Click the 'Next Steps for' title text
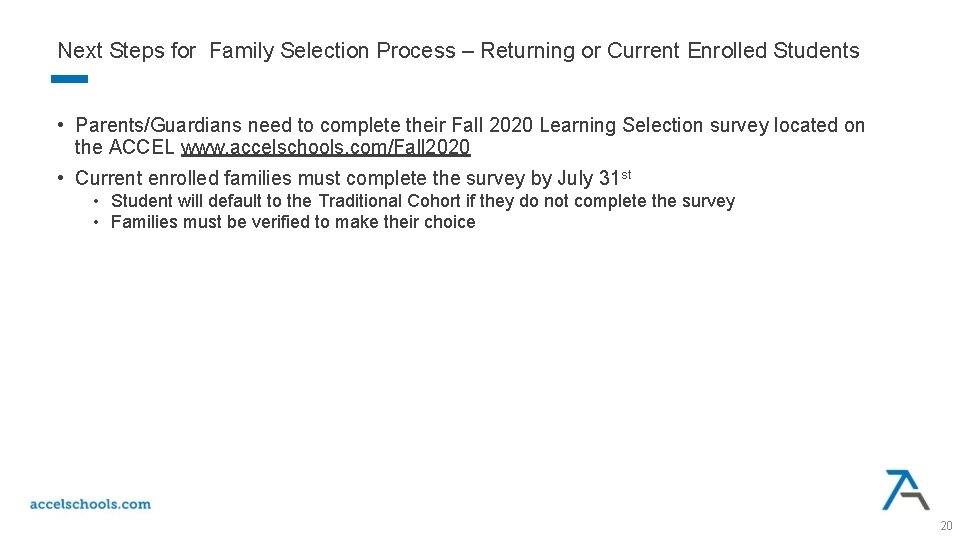 pos(126,51)
